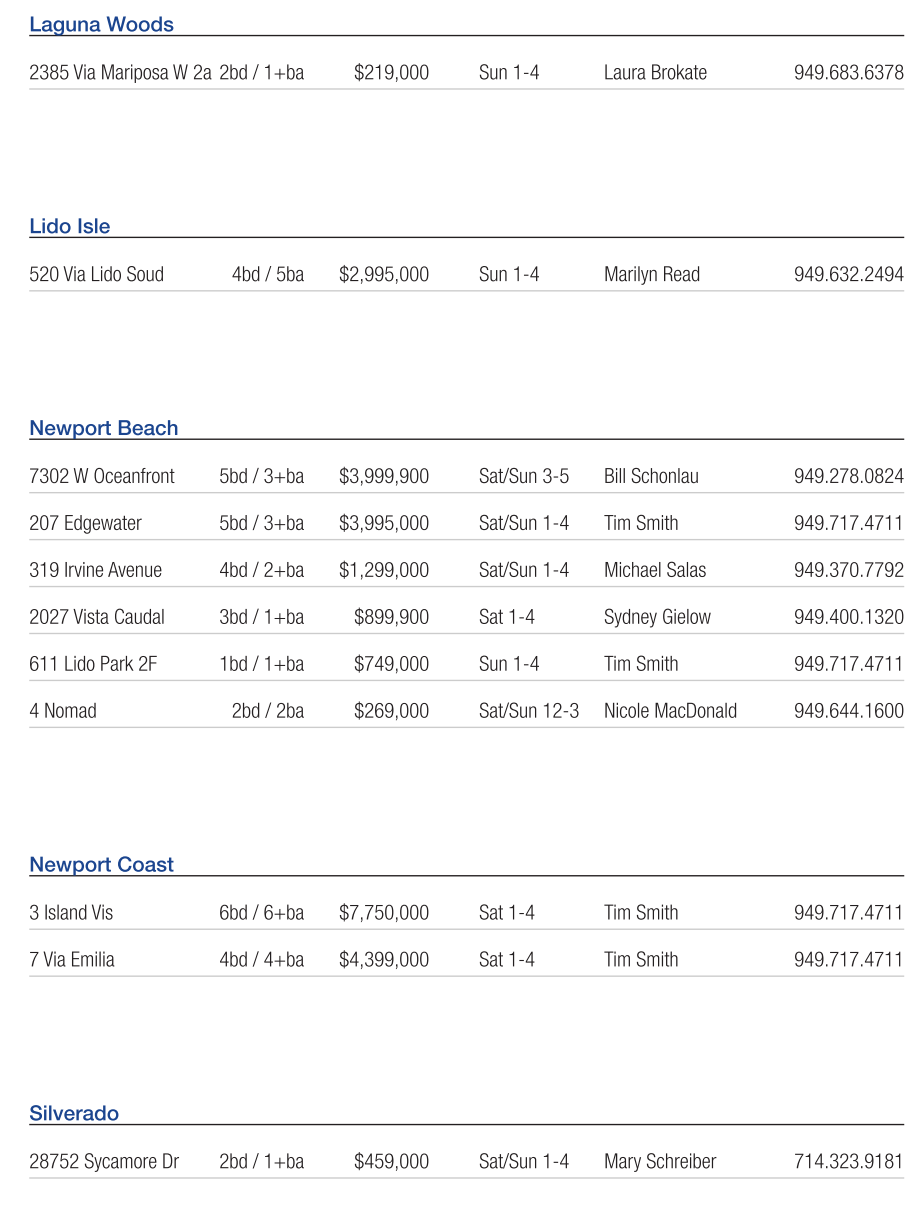This screenshot has height=1205, width=924.
Task: Click agent name Michael Salas
Action: (x=654, y=571)
